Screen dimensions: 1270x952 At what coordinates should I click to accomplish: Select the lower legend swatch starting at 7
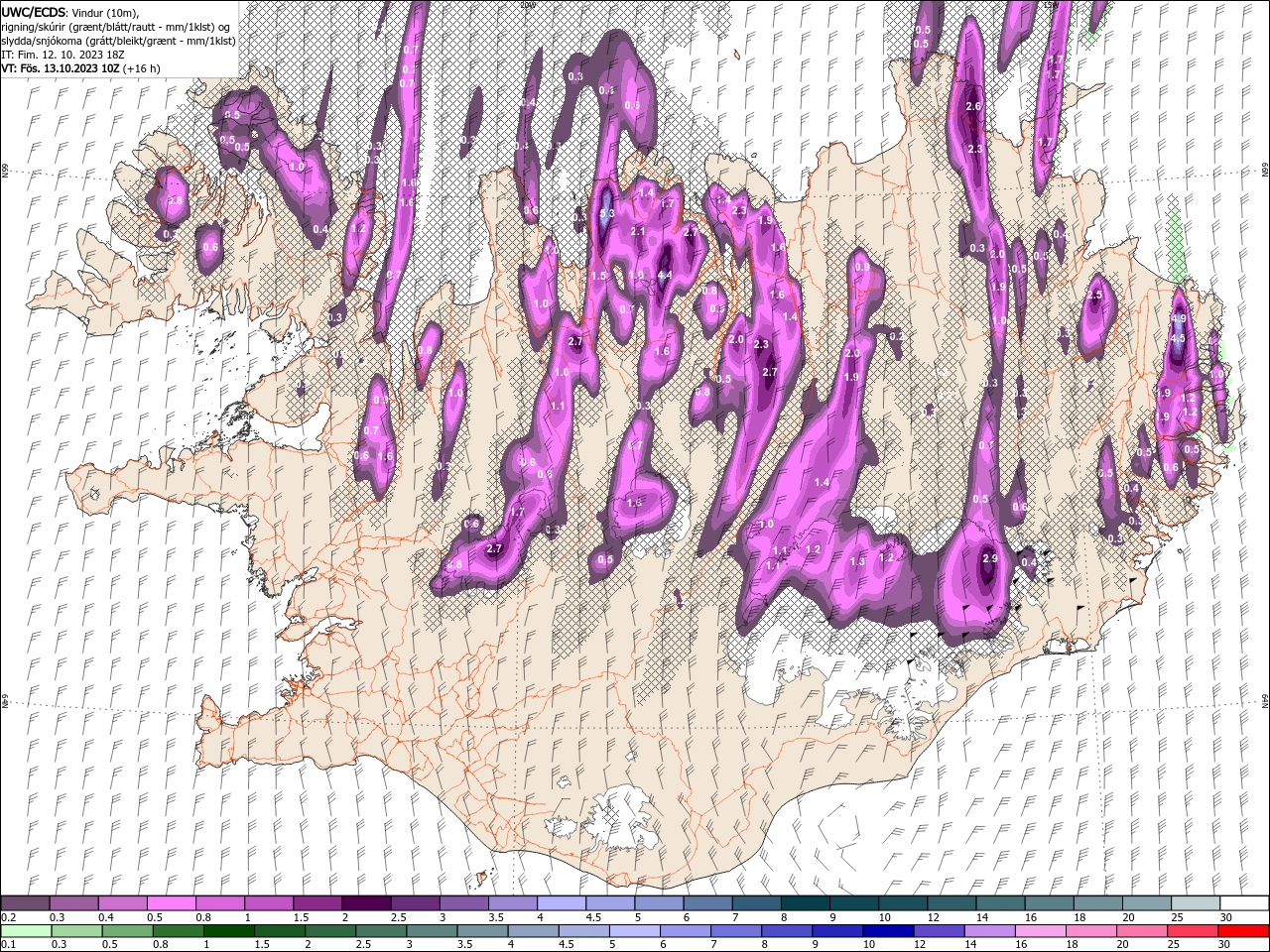coord(734,931)
